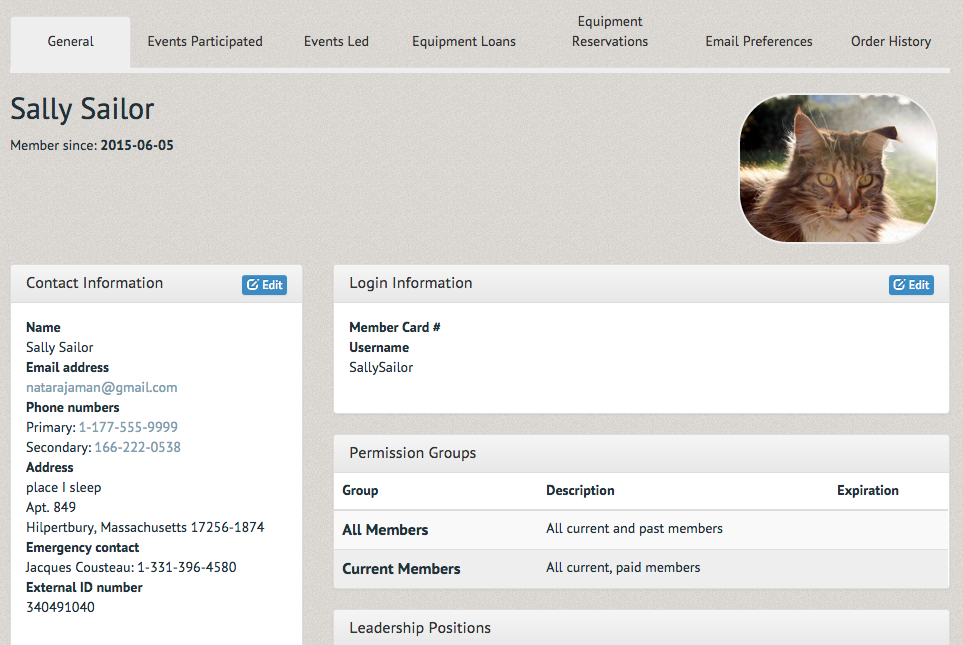
Task: Click 'All current and past members' description
Action: click(x=634, y=528)
